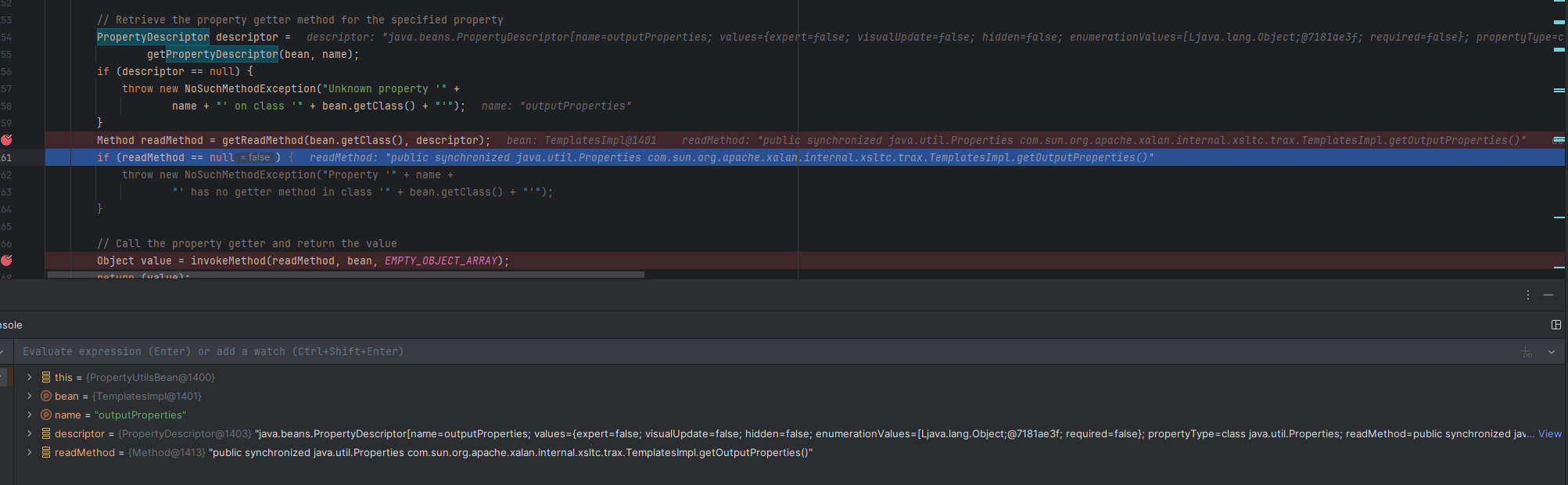Click the 'bean' parameter icon
The height and width of the screenshot is (485, 1568).
point(46,396)
